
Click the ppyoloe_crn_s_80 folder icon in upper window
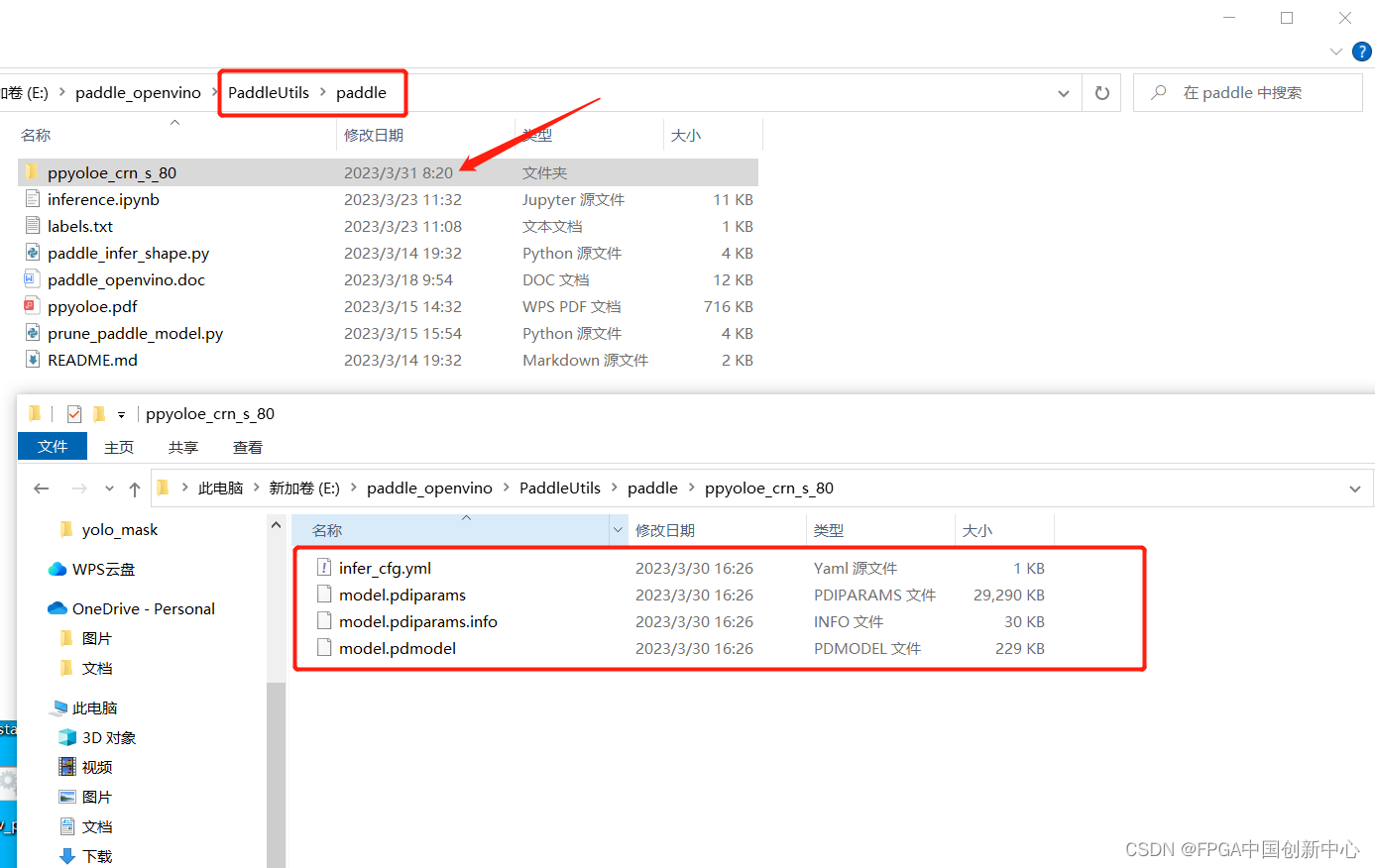pos(32,172)
